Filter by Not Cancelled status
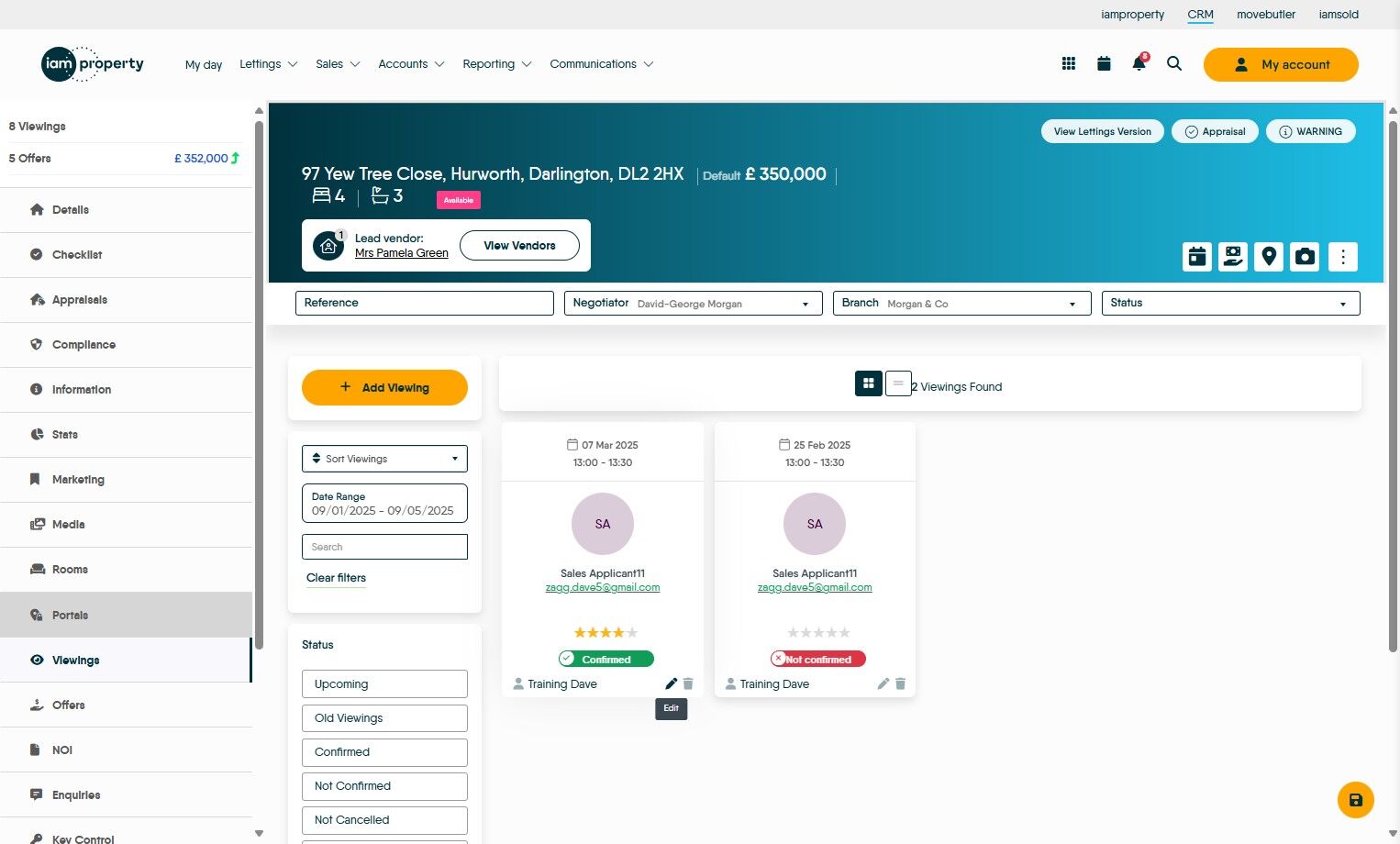 pyautogui.click(x=384, y=820)
